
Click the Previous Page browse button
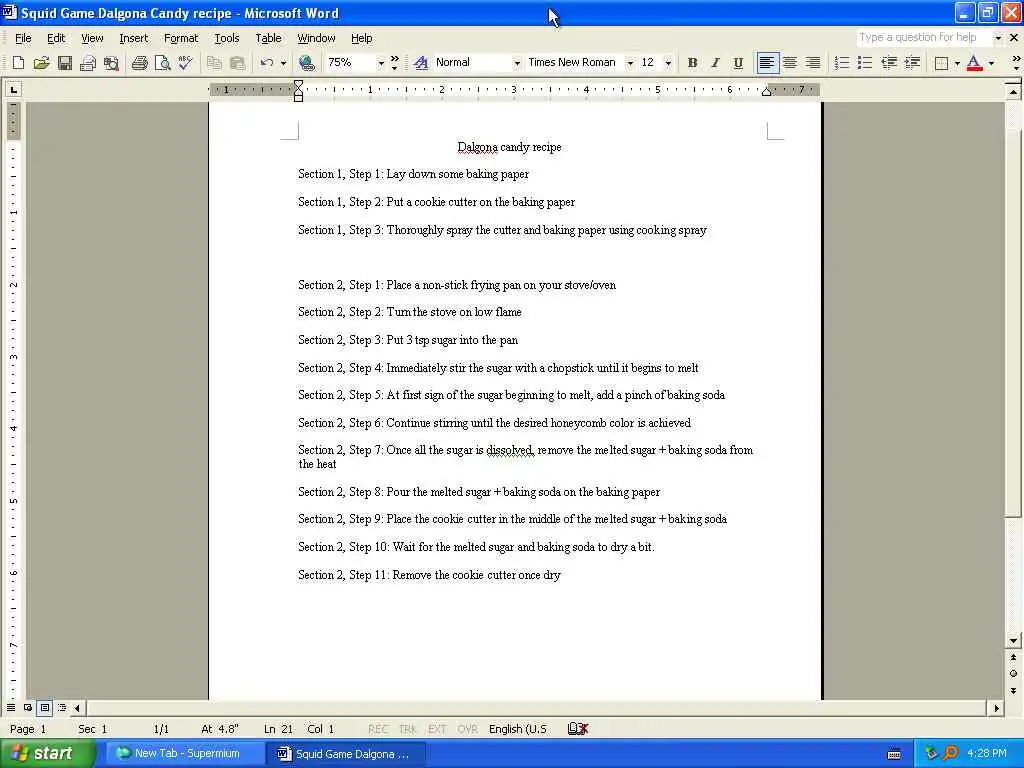tap(1013, 658)
